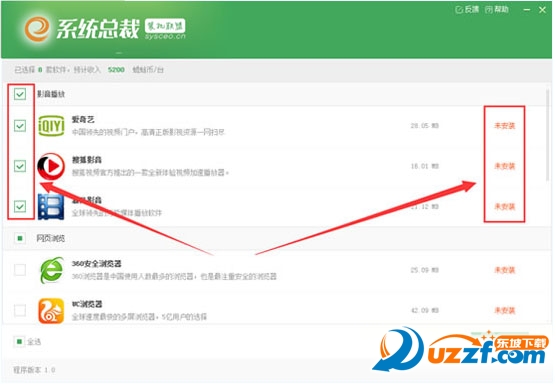Image resolution: width=556 pixels, height=388 pixels.
Task: Click the file size in the 爱奇艺 row
Action: pos(425,126)
